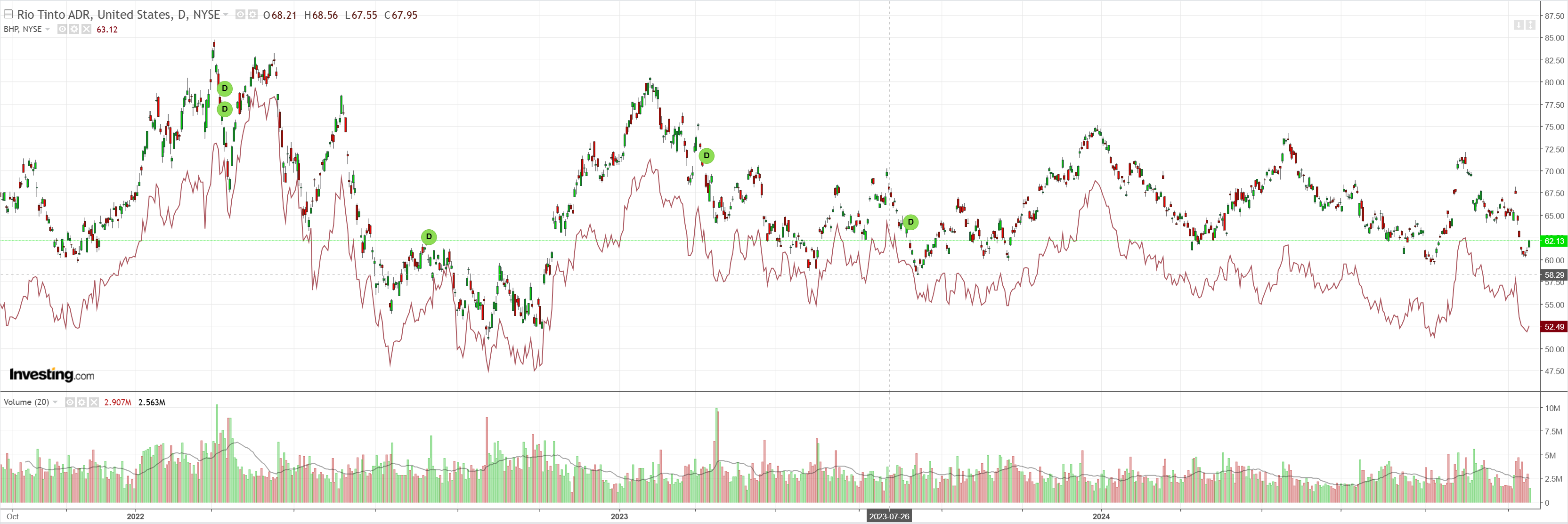Viewport: 1568px width, 524px height.
Task: Open Volume (20) indicator settings gear
Action: (x=81, y=402)
